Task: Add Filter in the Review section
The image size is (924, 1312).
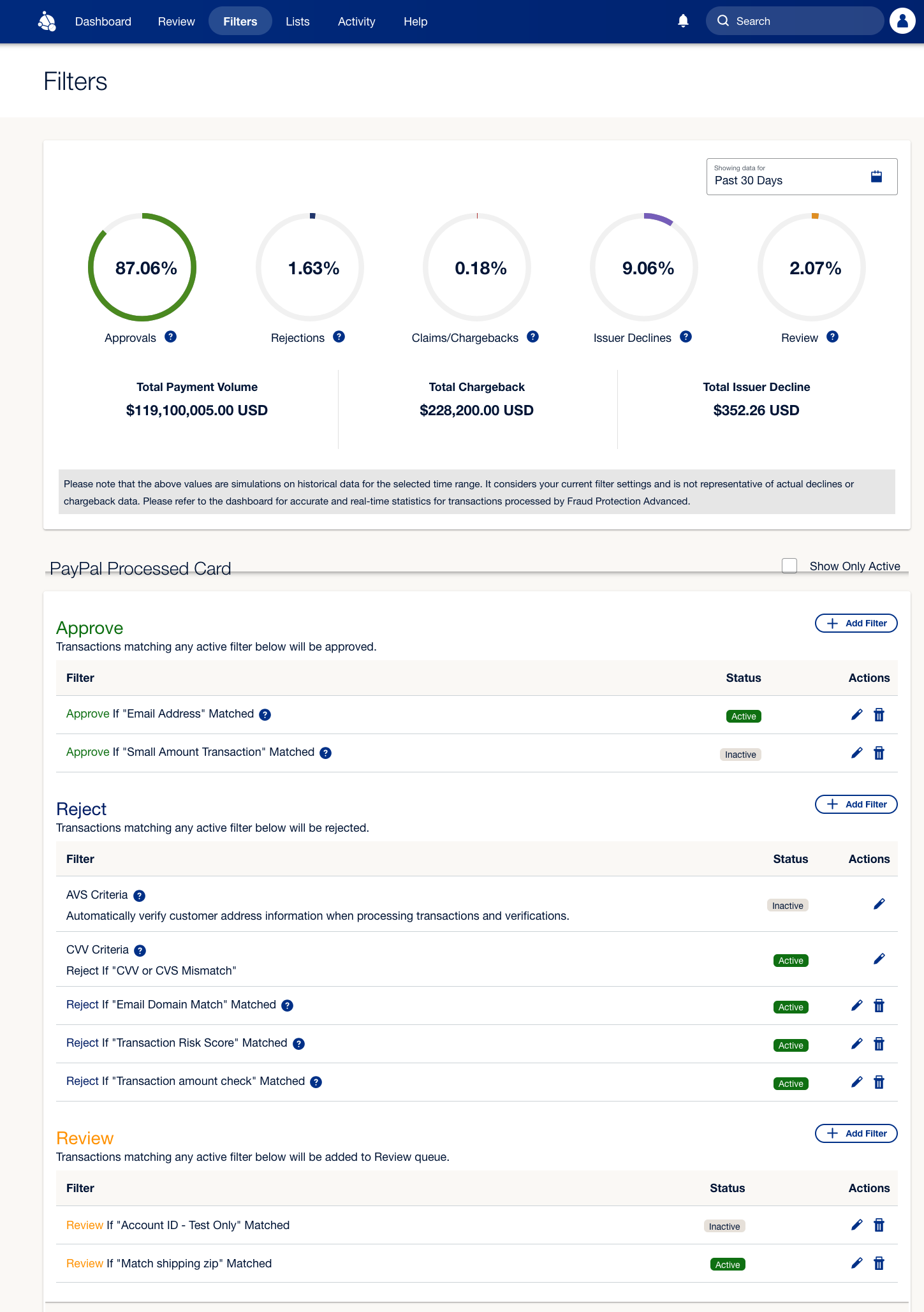Action: tap(856, 1133)
